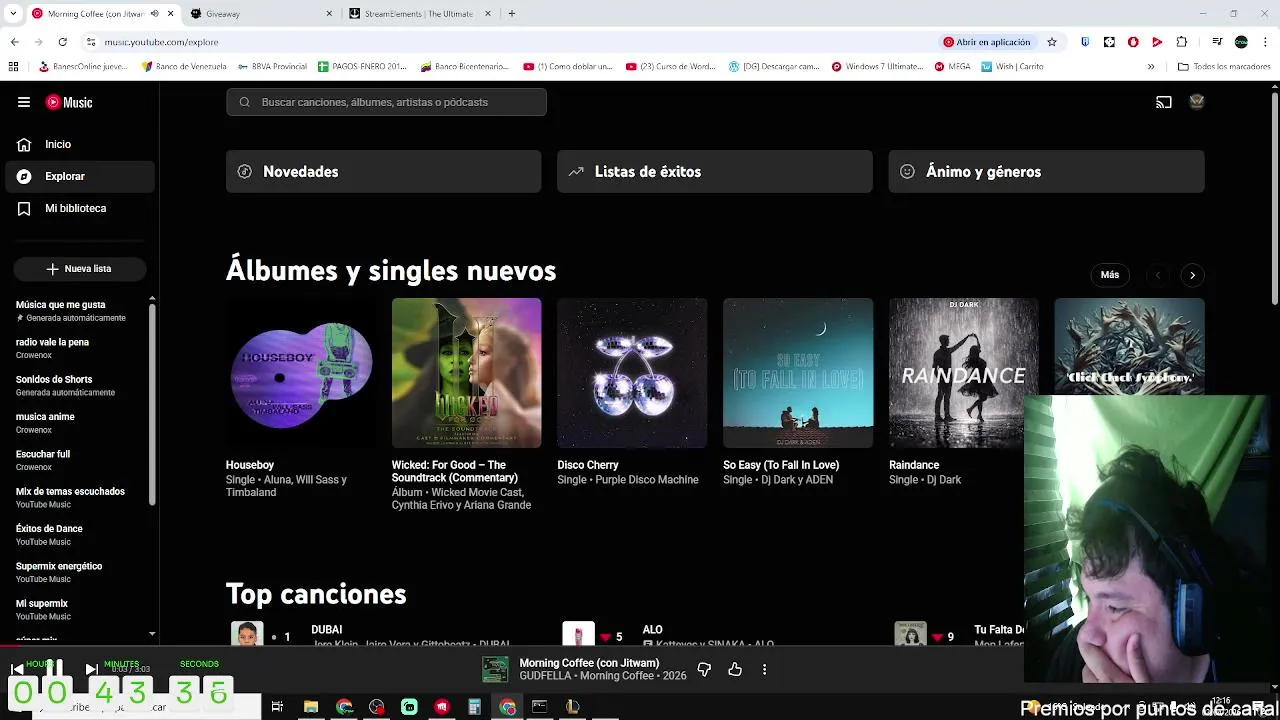Skip to the next track

pyautogui.click(x=91, y=669)
